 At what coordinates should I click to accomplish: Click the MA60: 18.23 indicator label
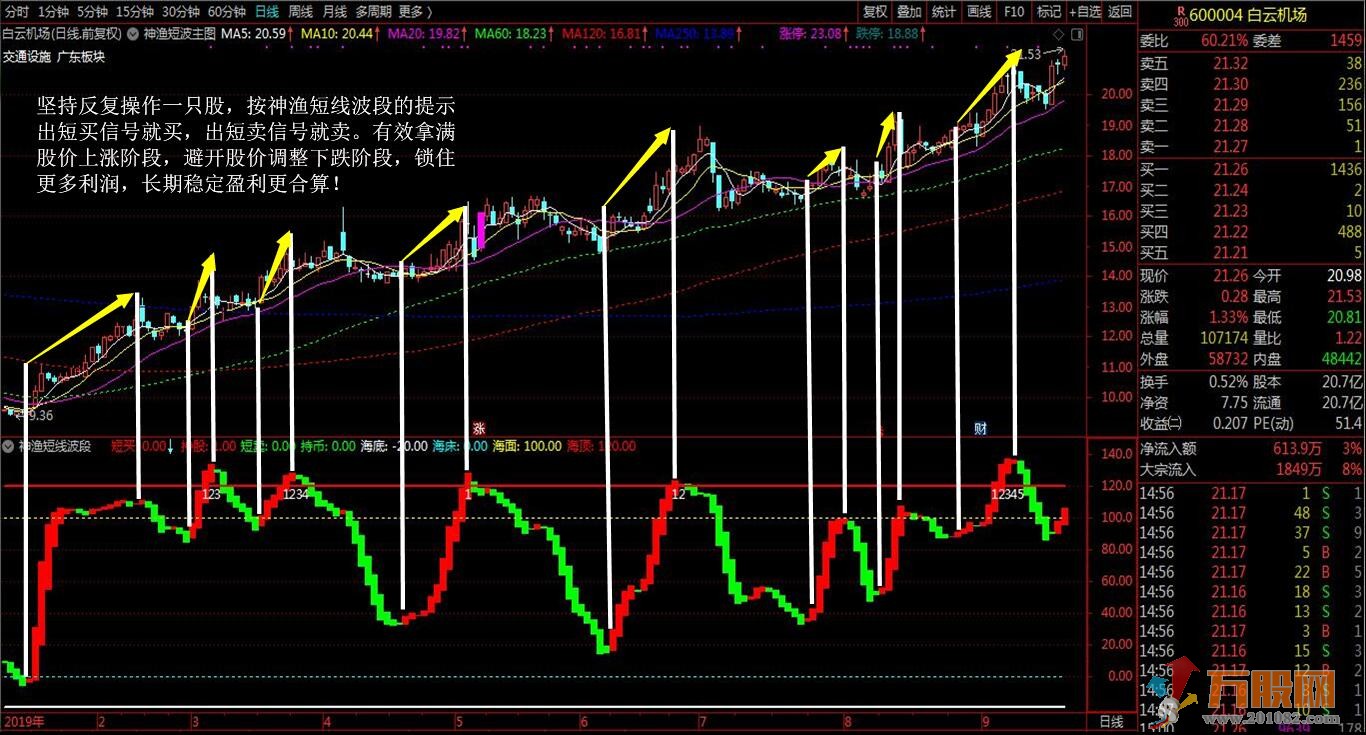(511, 33)
